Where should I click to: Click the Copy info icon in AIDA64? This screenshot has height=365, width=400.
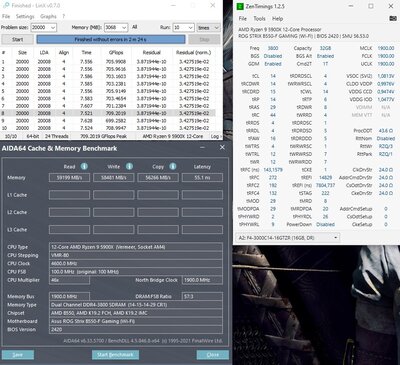point(173,166)
